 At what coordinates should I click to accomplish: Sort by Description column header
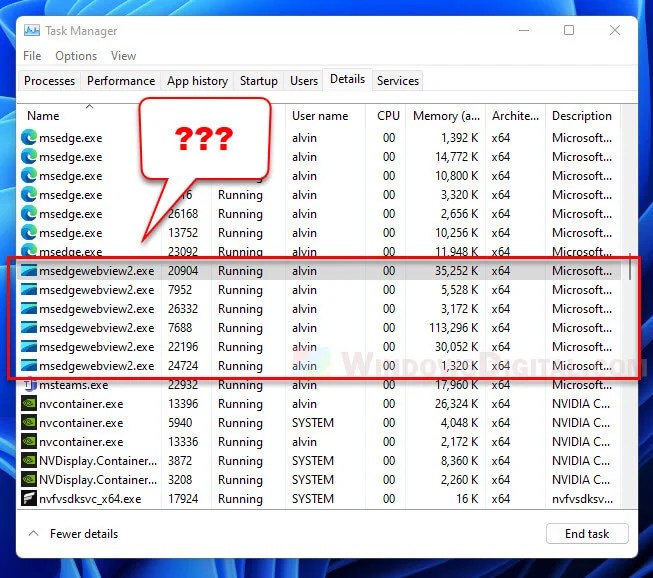582,116
